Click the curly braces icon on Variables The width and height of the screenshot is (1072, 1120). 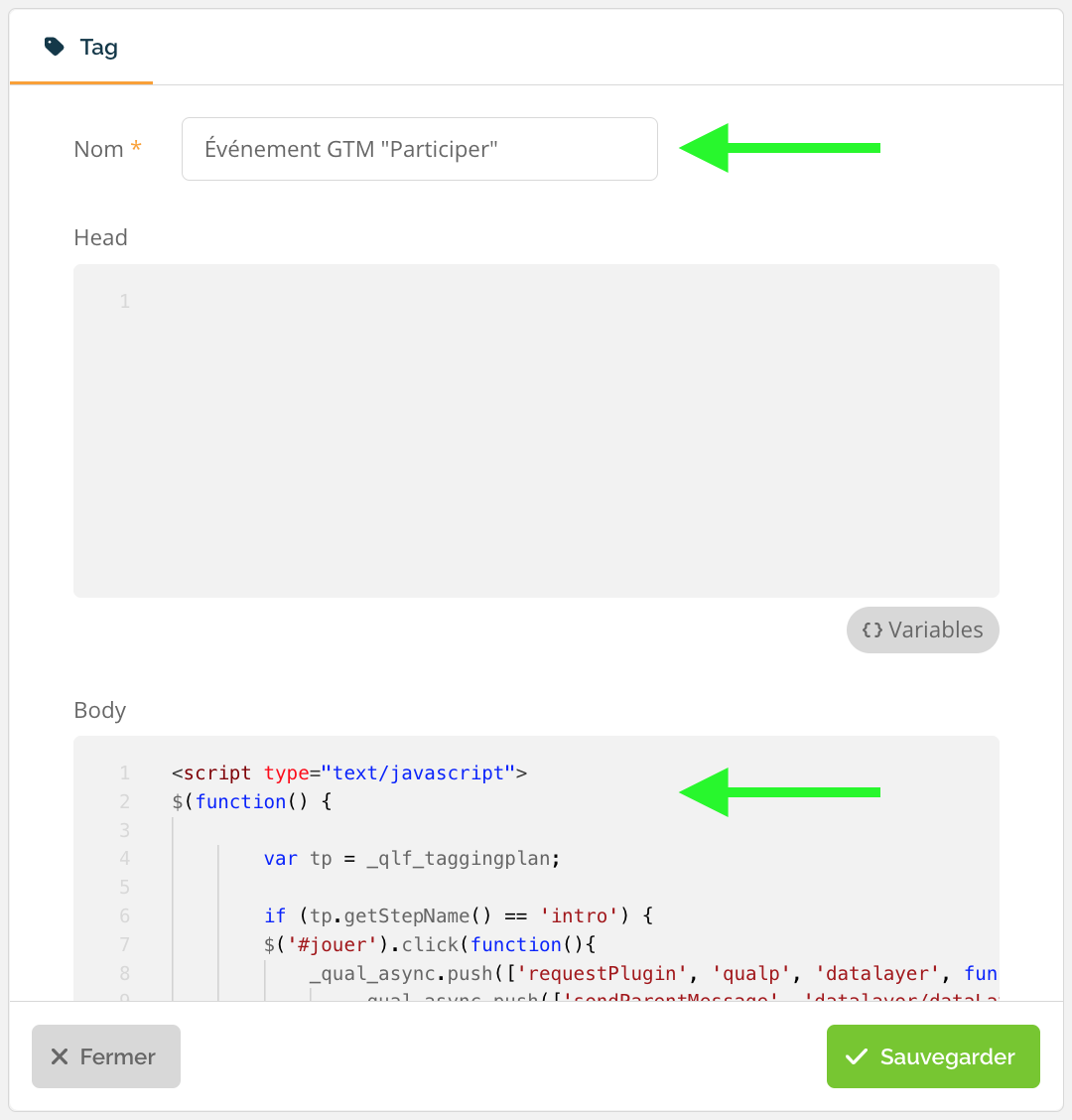(872, 630)
